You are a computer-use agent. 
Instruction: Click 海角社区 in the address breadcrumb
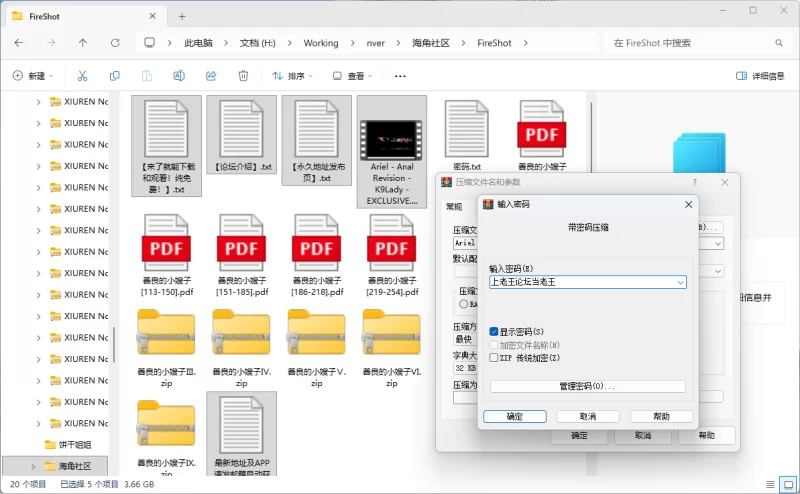[430, 43]
